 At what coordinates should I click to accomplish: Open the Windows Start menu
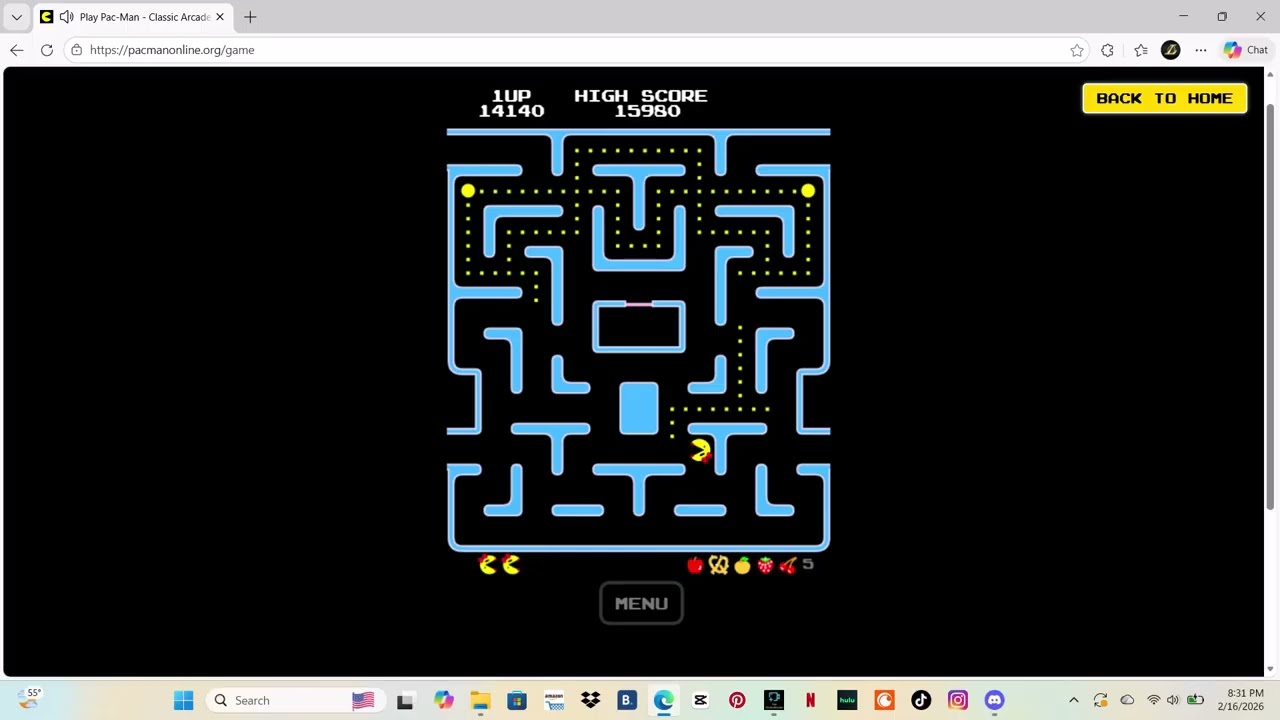point(184,700)
